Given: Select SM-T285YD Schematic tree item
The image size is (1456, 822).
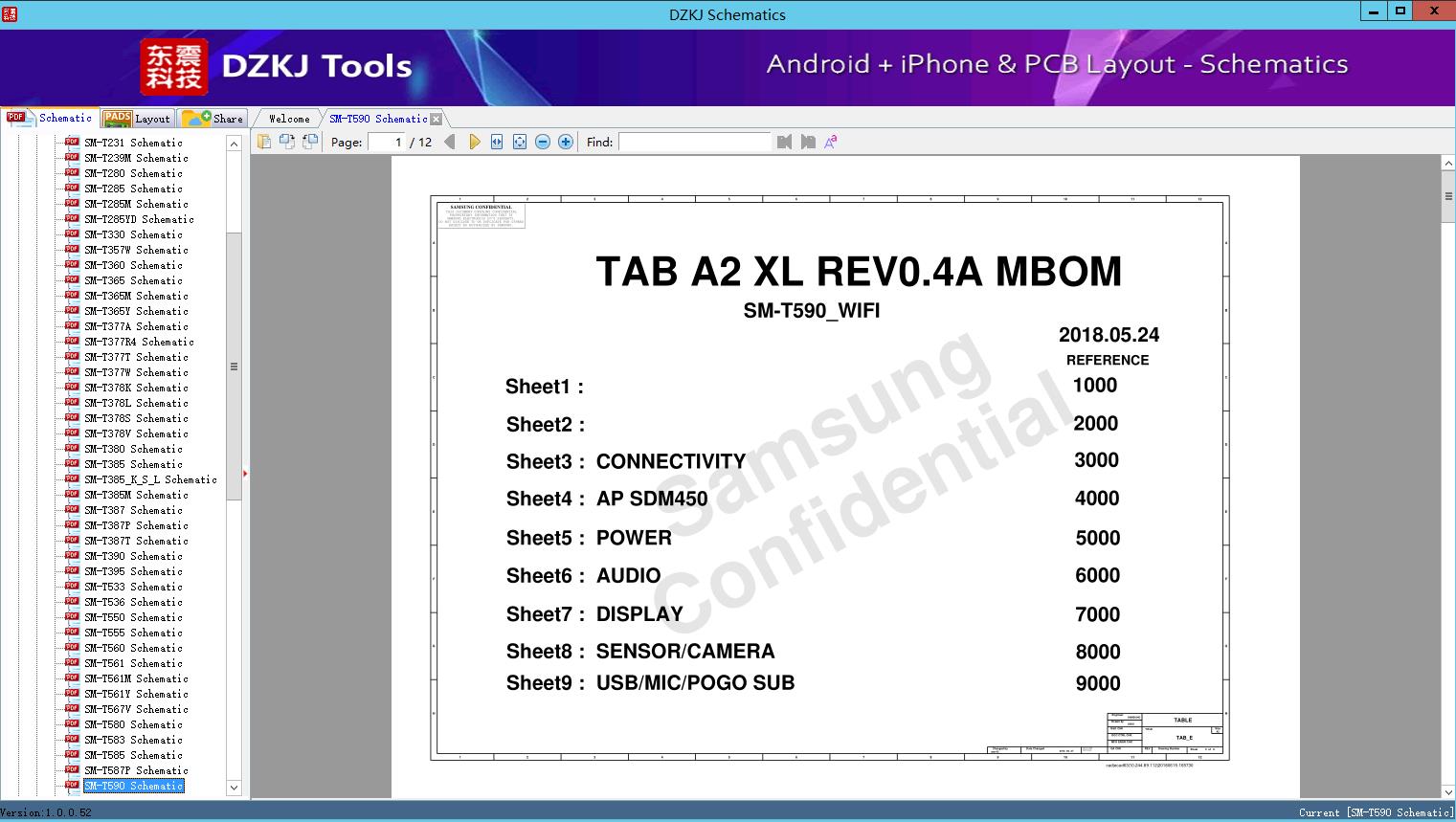Looking at the screenshot, I should pyautogui.click(x=139, y=219).
